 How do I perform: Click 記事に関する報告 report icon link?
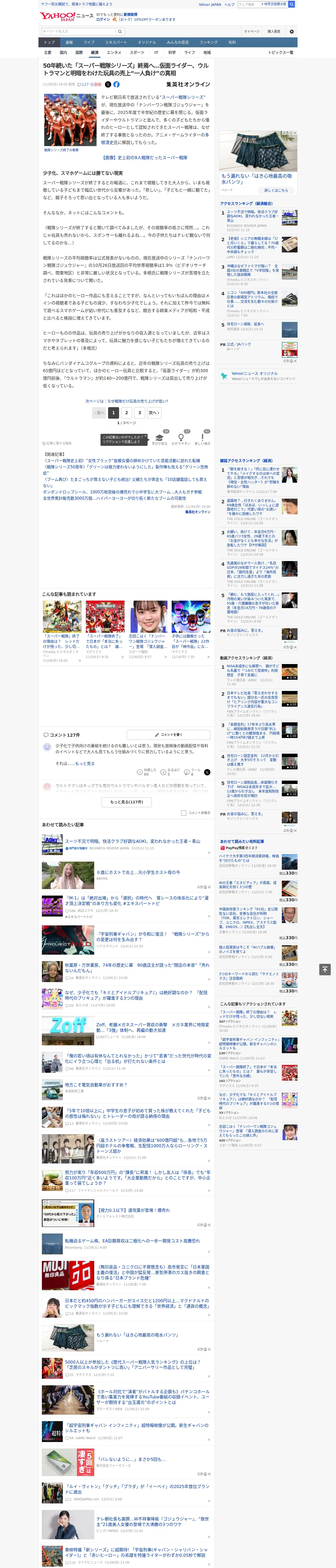(57, 443)
